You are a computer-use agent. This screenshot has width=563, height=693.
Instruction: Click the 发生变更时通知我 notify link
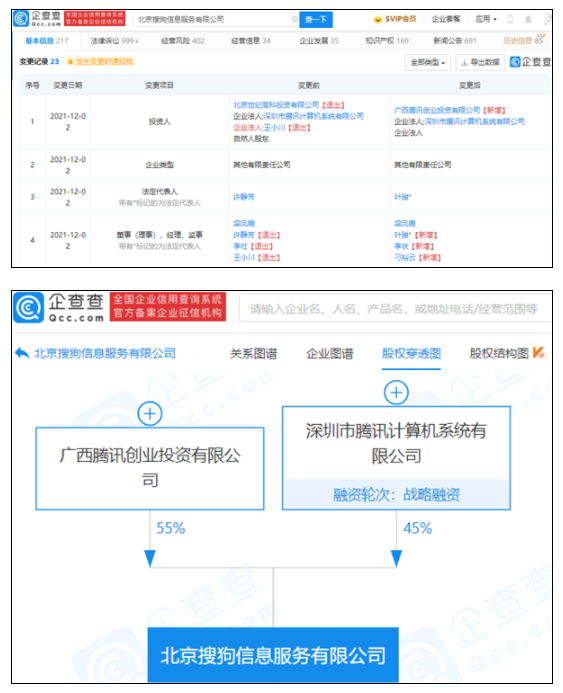click(101, 61)
